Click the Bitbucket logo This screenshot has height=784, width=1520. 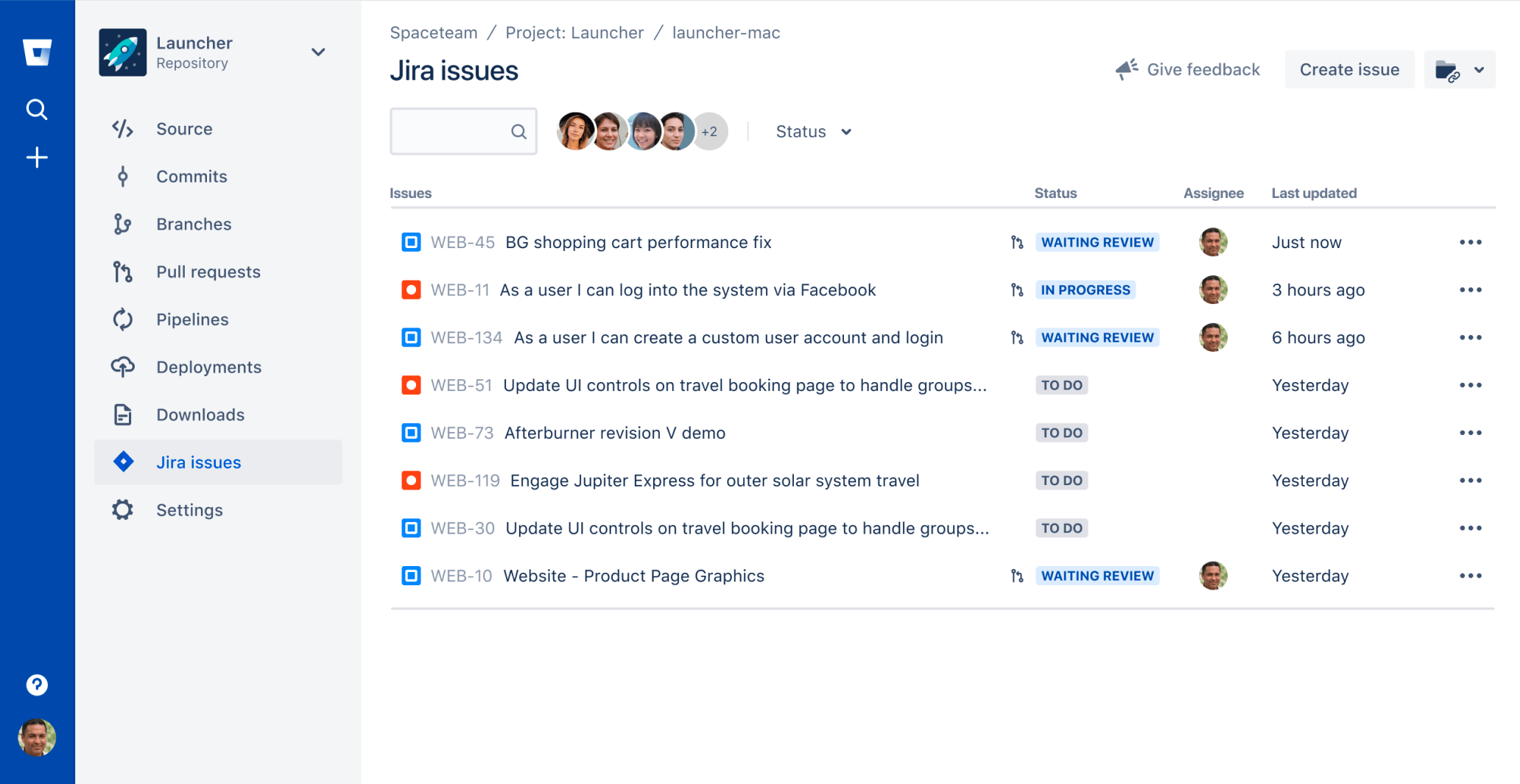36,52
